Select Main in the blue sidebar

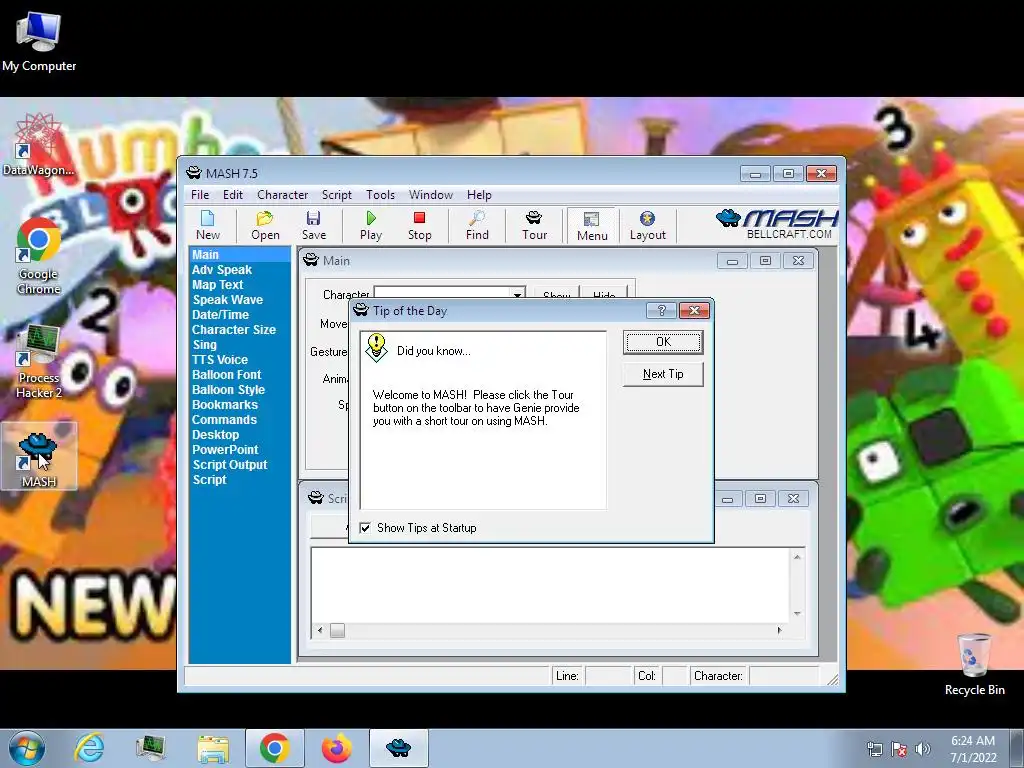(239, 255)
